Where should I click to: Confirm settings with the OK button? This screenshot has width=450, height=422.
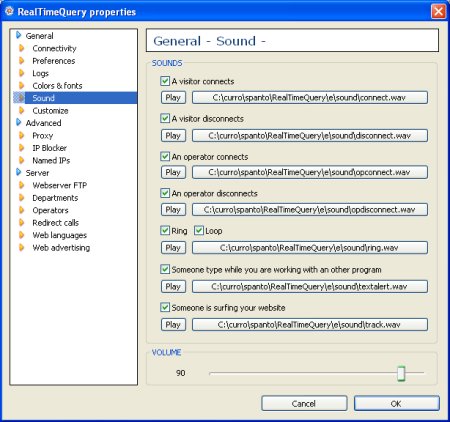[x=396, y=404]
